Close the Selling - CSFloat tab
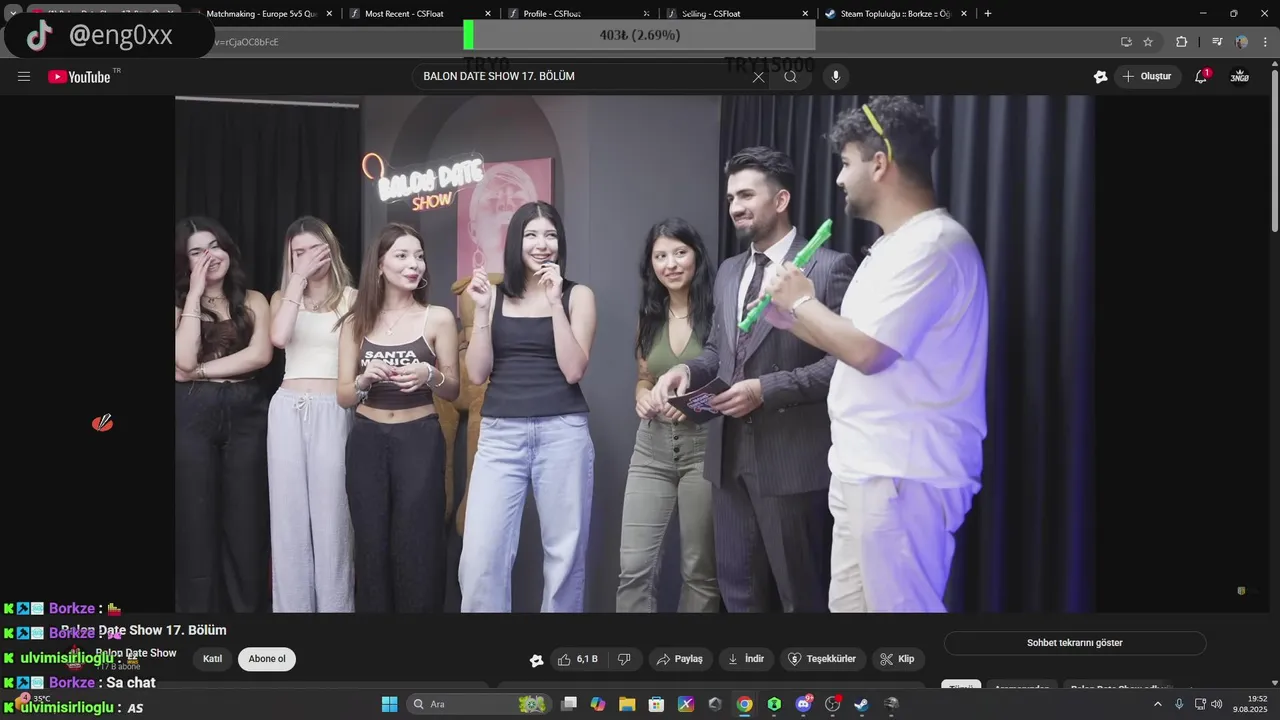Viewport: 1280px width, 720px height. [x=805, y=14]
